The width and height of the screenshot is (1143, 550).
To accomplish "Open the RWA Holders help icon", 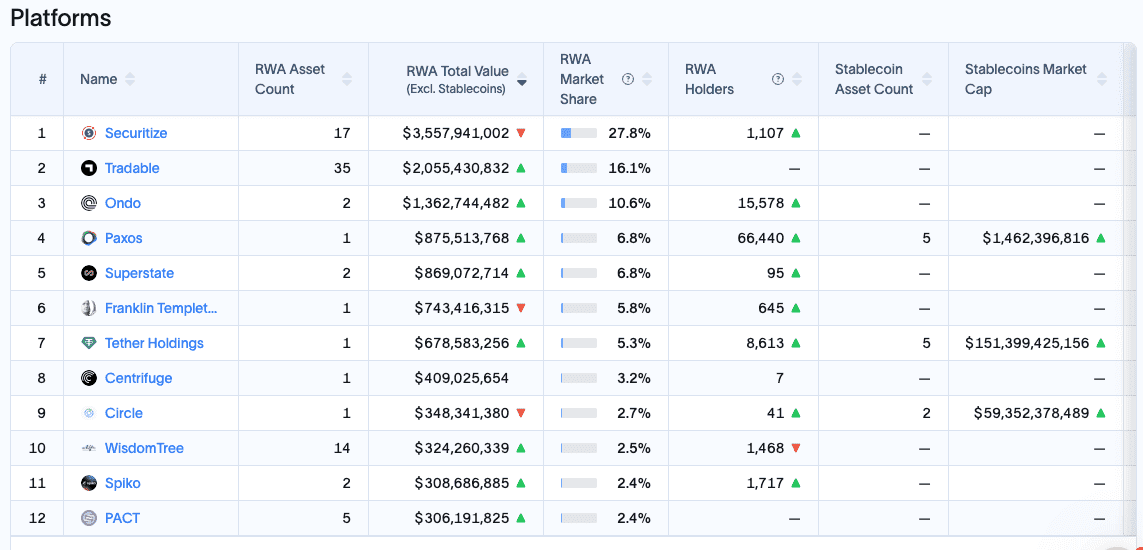I will [778, 79].
